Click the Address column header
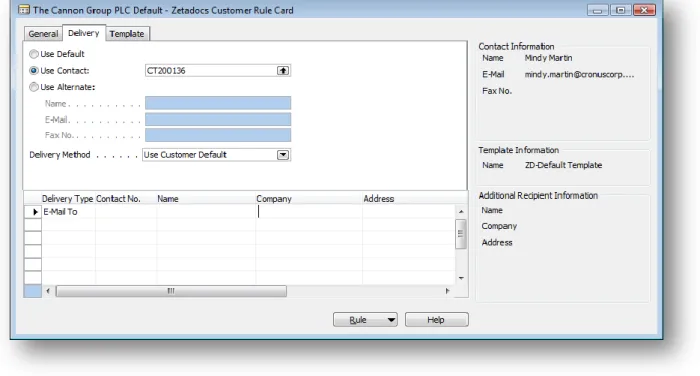This screenshot has height=376, width=700. pyautogui.click(x=379, y=199)
